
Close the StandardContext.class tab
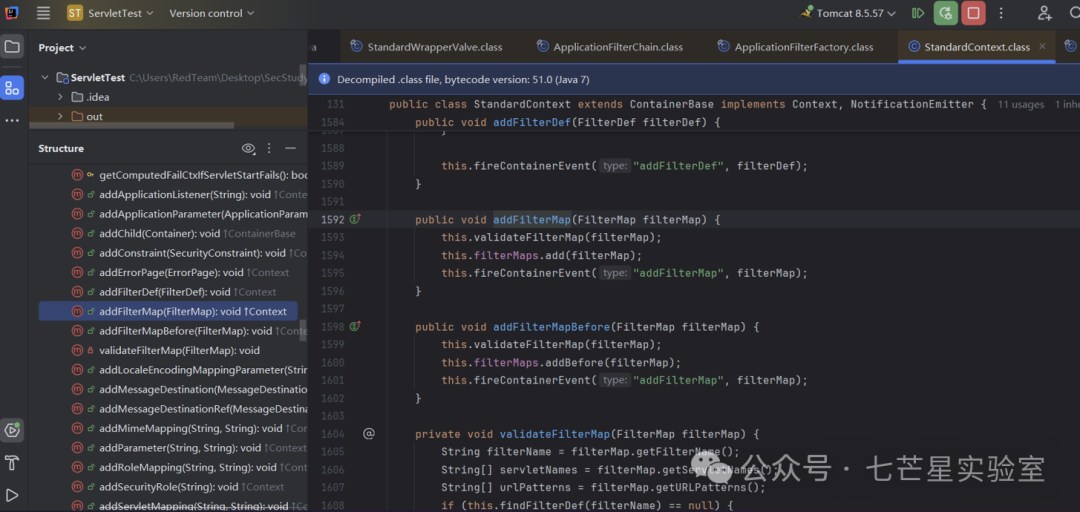pyautogui.click(x=1042, y=46)
